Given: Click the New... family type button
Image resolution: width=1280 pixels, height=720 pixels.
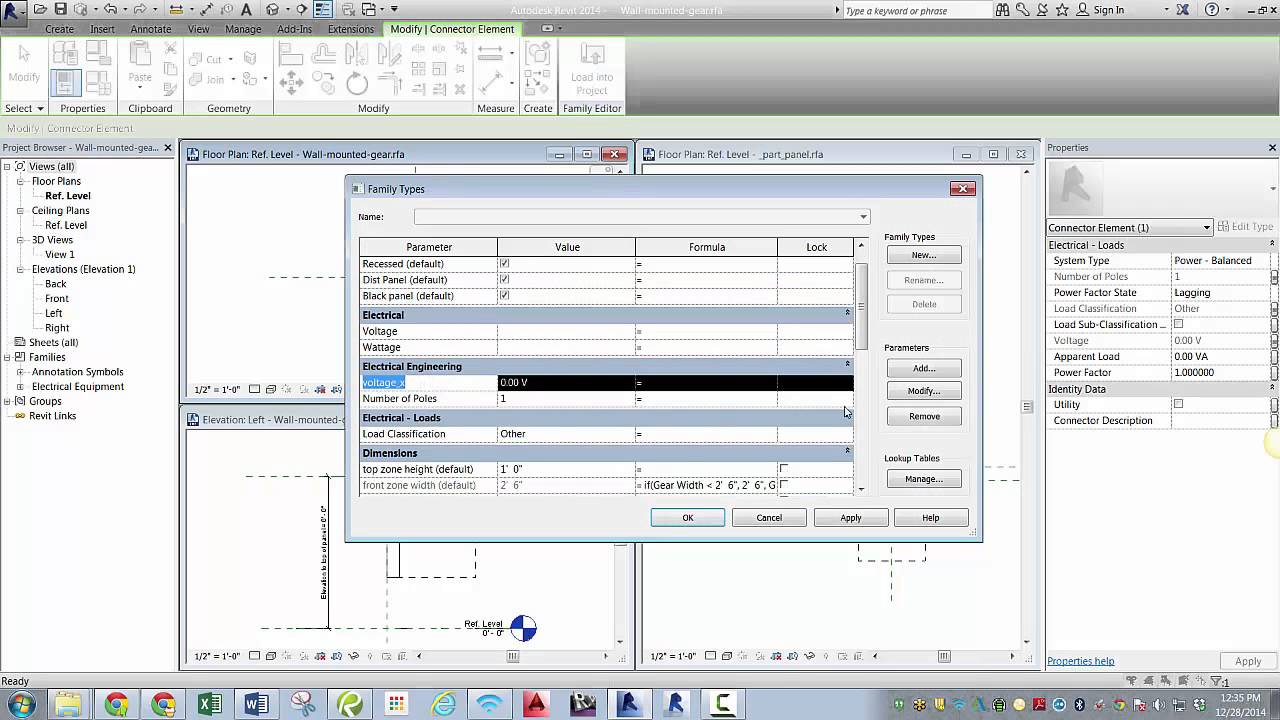Looking at the screenshot, I should (x=924, y=255).
